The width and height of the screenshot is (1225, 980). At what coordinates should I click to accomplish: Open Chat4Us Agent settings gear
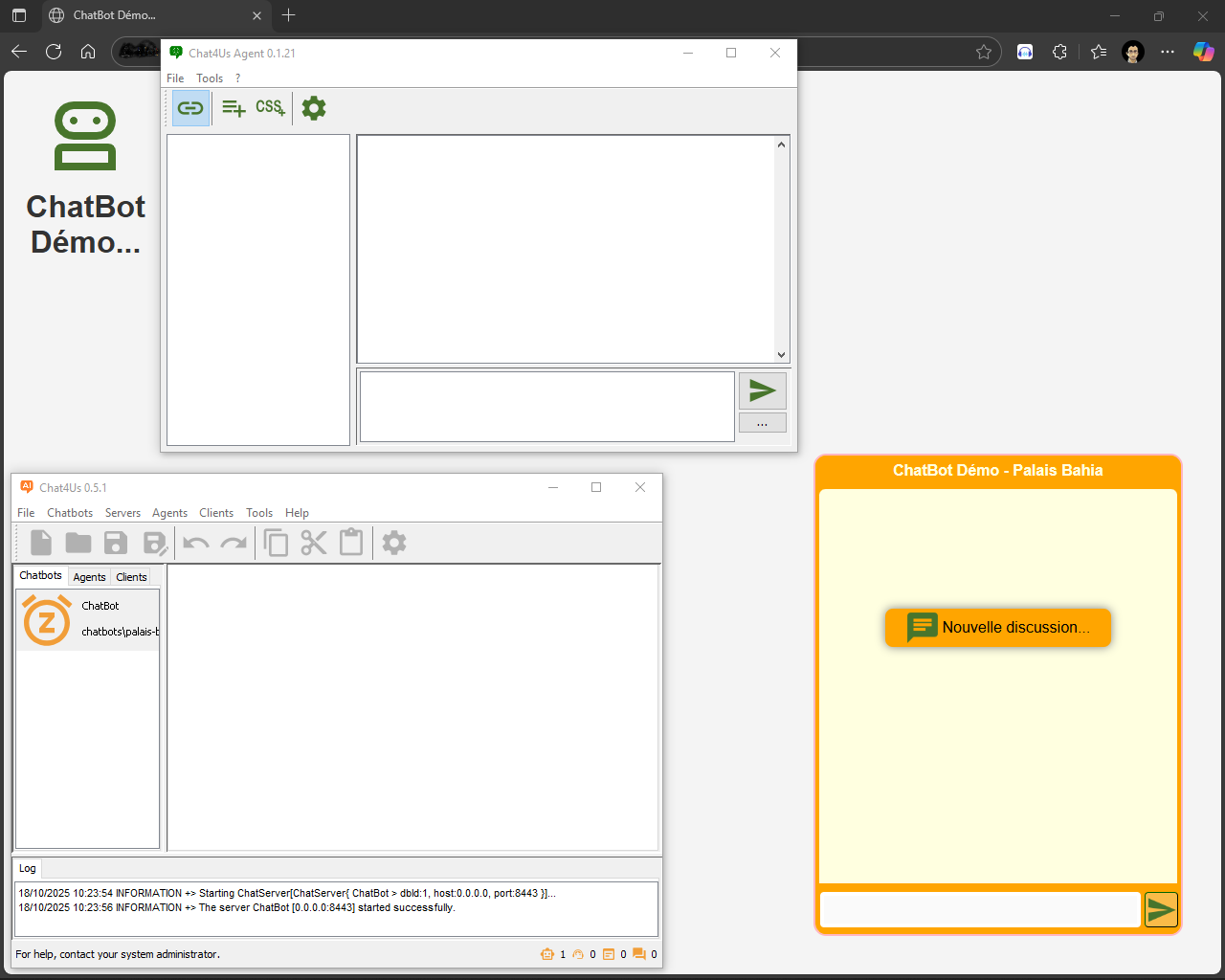pos(314,108)
